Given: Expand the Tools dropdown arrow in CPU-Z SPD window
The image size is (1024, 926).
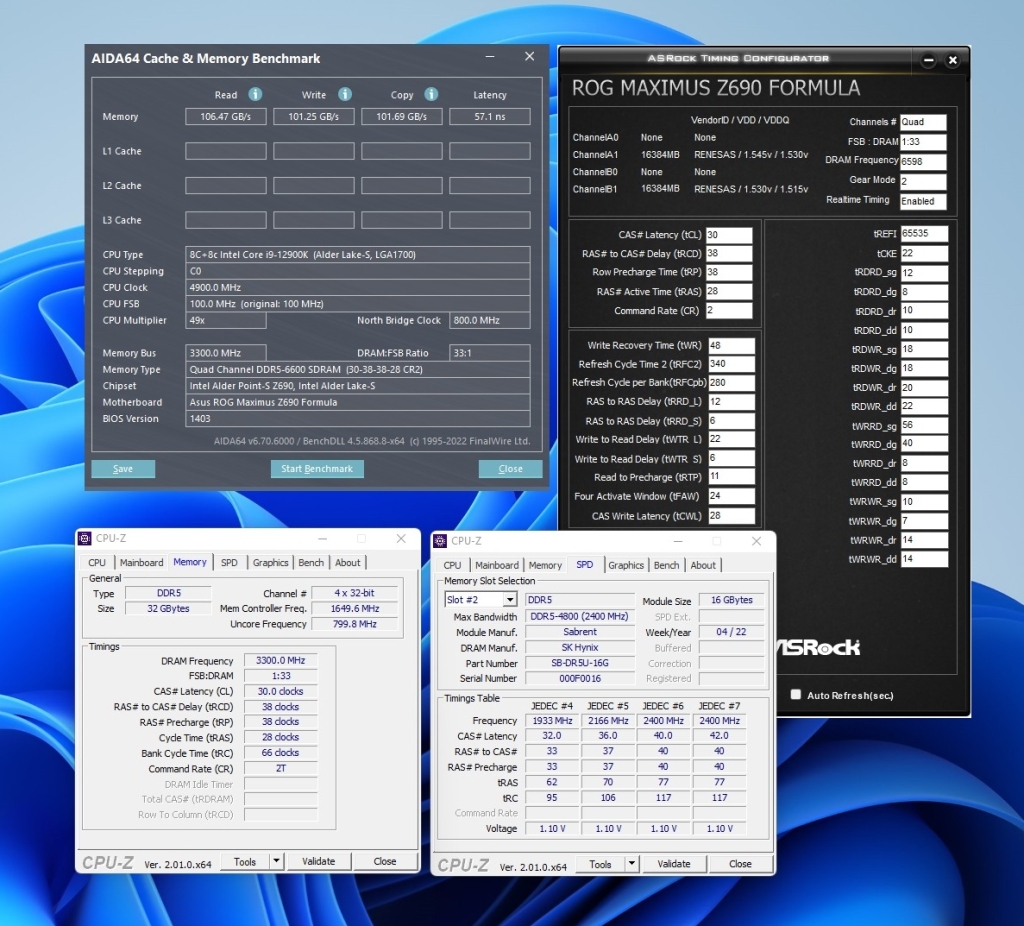Looking at the screenshot, I should click(632, 864).
